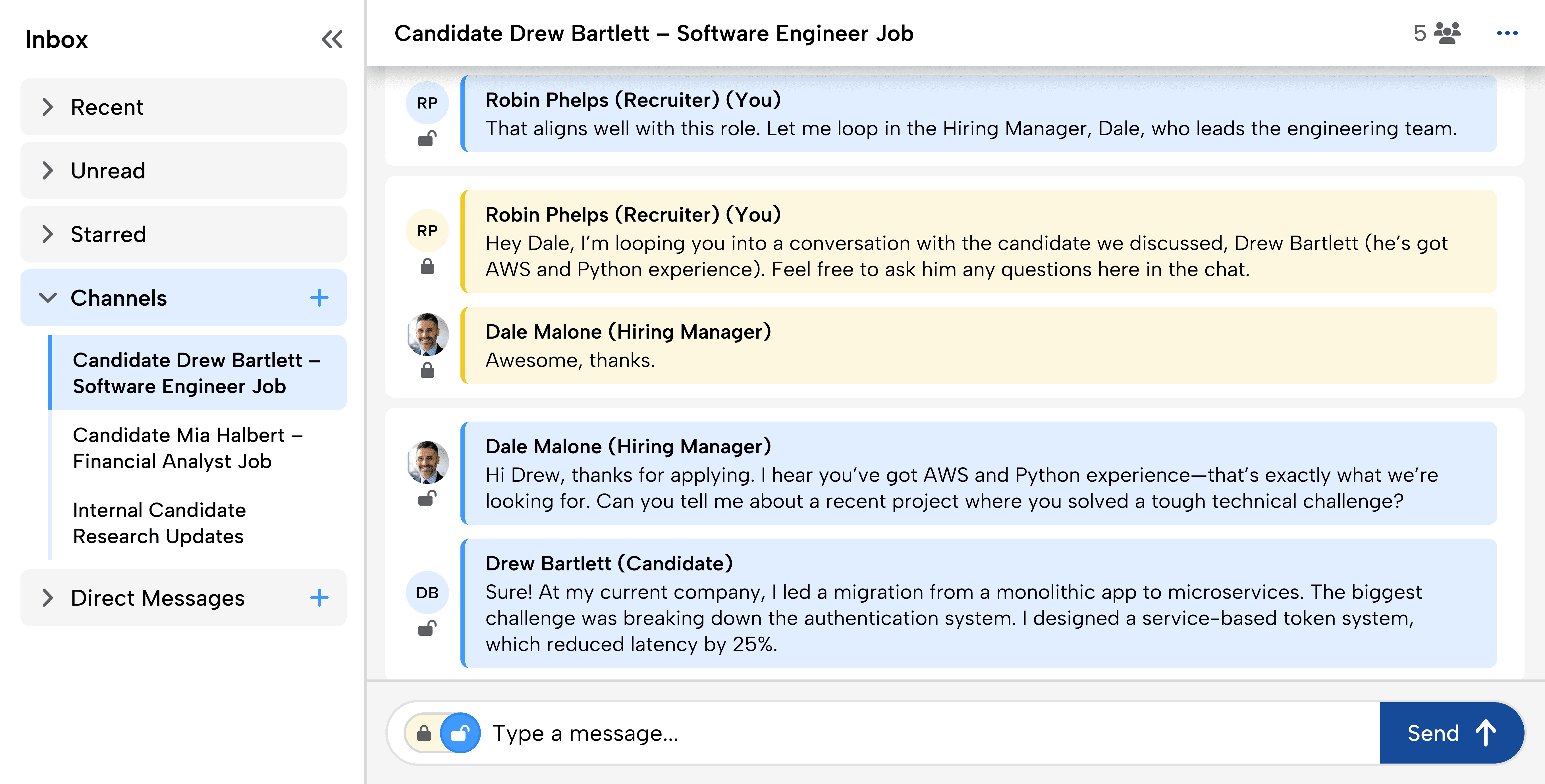Open the more options ellipsis menu
The height and width of the screenshot is (784, 1545).
1507,33
